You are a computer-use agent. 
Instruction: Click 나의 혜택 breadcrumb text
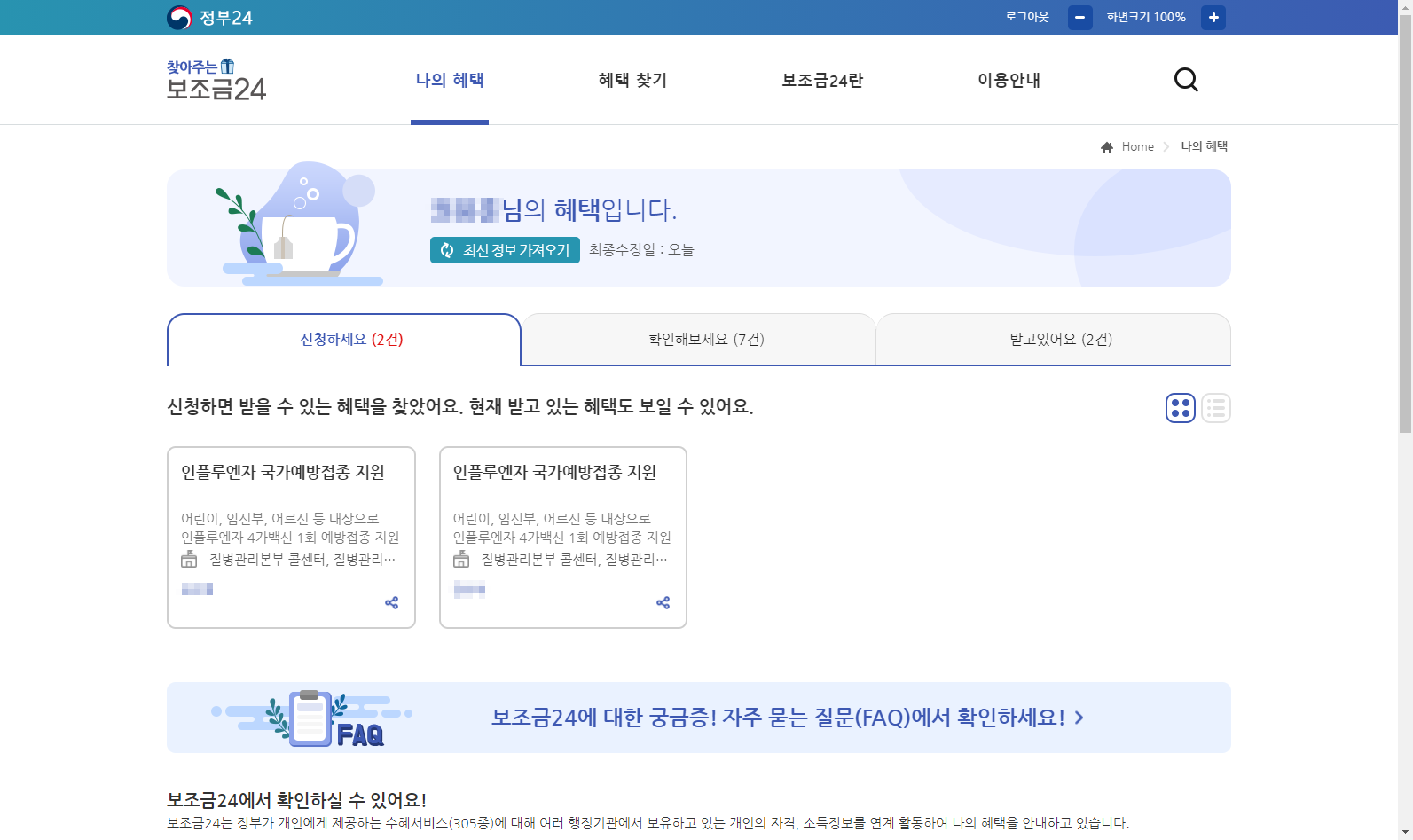(1205, 146)
